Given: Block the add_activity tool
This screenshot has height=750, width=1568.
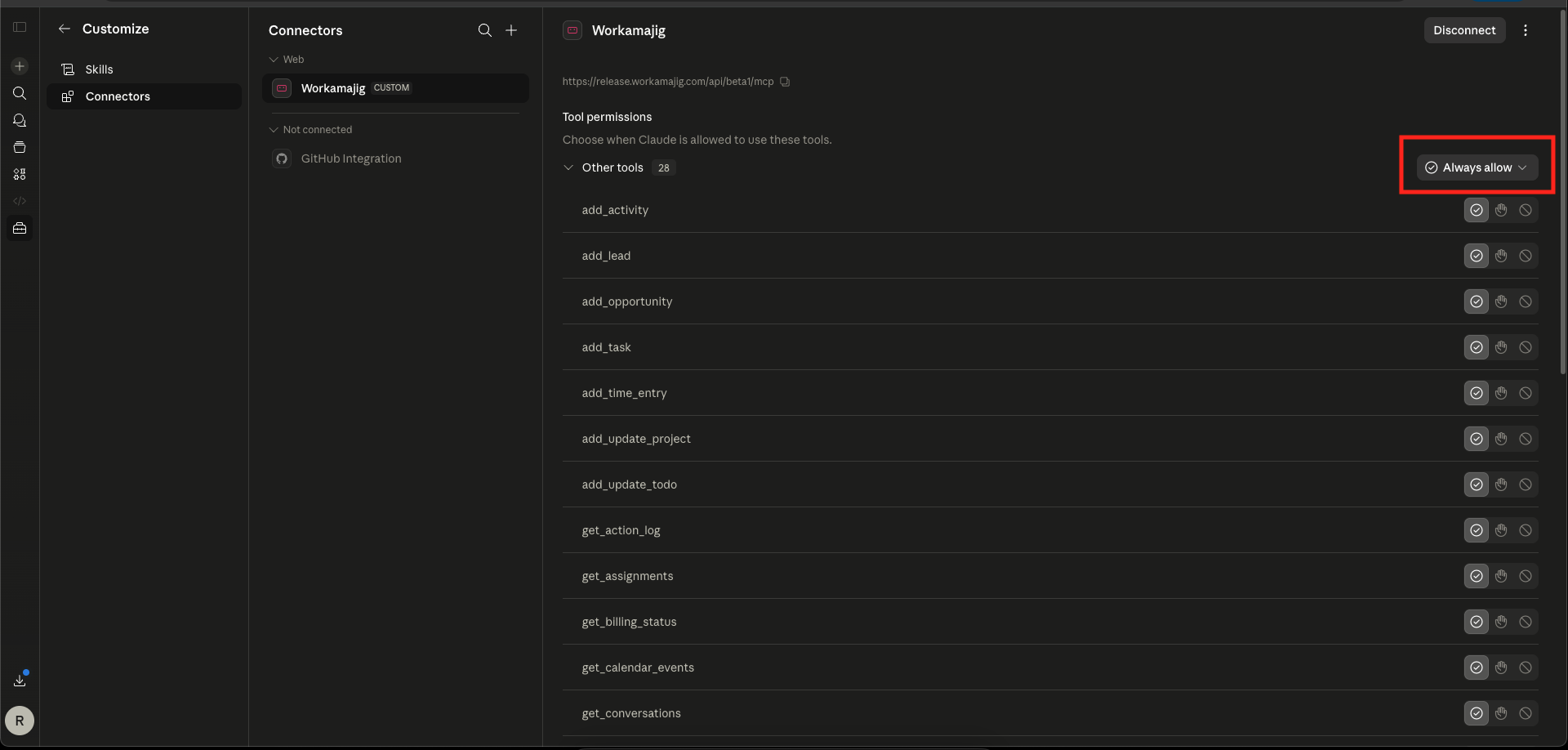Looking at the screenshot, I should coord(1526,210).
